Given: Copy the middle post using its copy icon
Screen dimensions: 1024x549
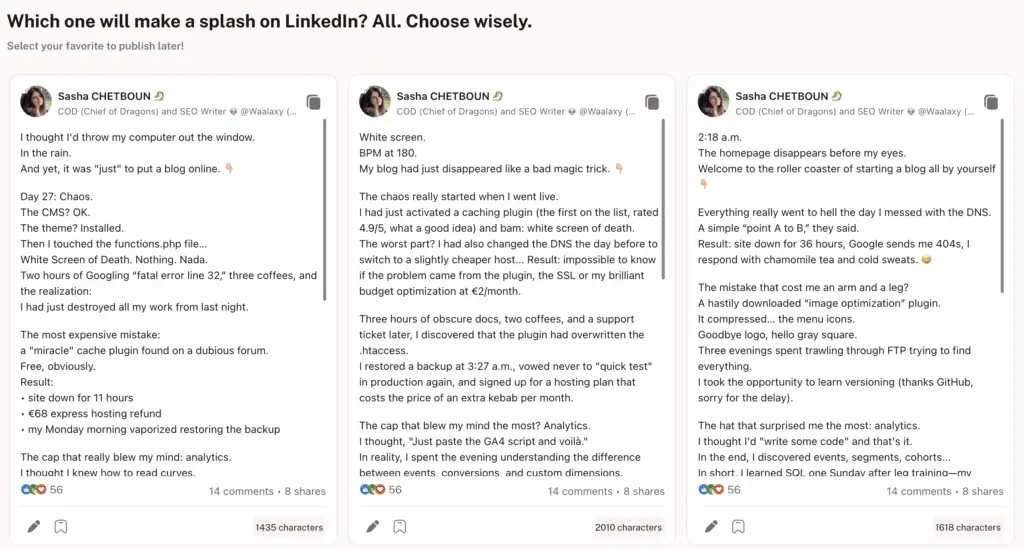Looking at the screenshot, I should click(x=652, y=102).
